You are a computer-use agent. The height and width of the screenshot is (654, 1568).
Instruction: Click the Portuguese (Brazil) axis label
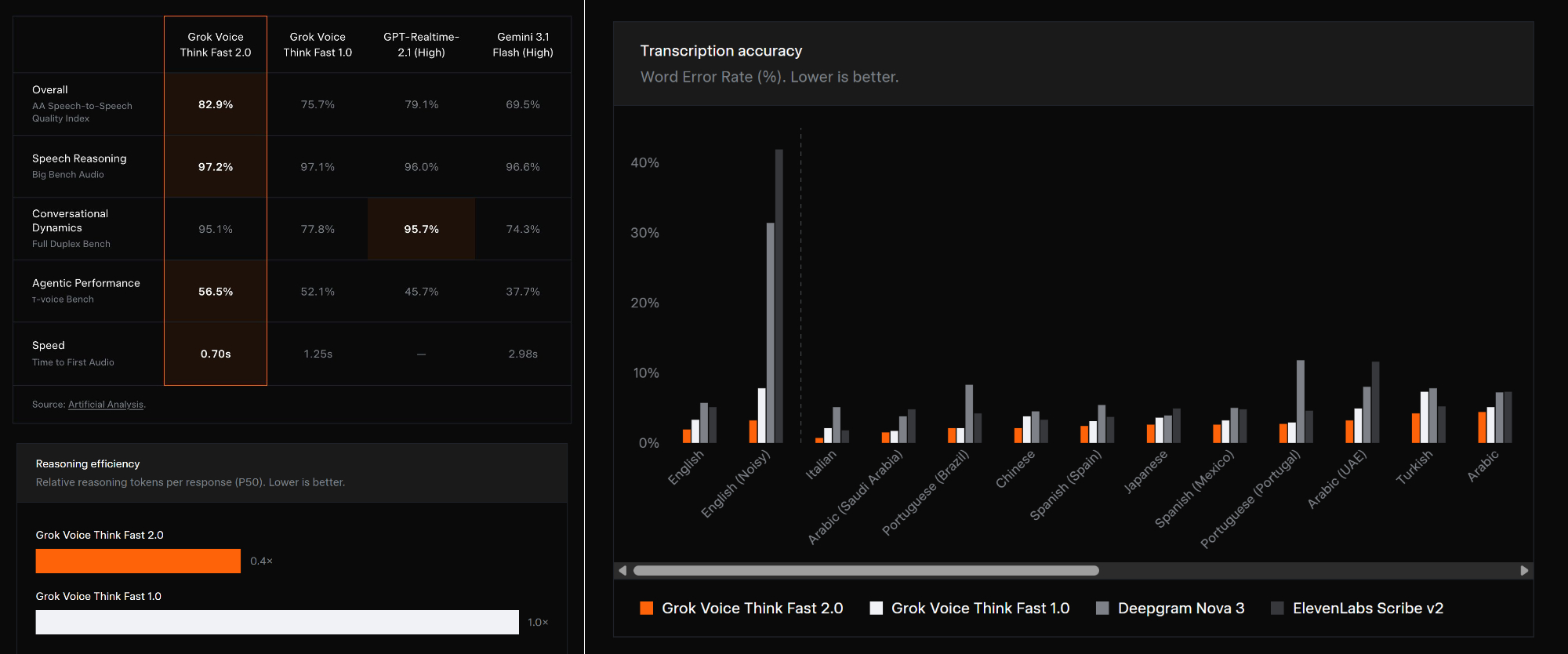pos(926,493)
